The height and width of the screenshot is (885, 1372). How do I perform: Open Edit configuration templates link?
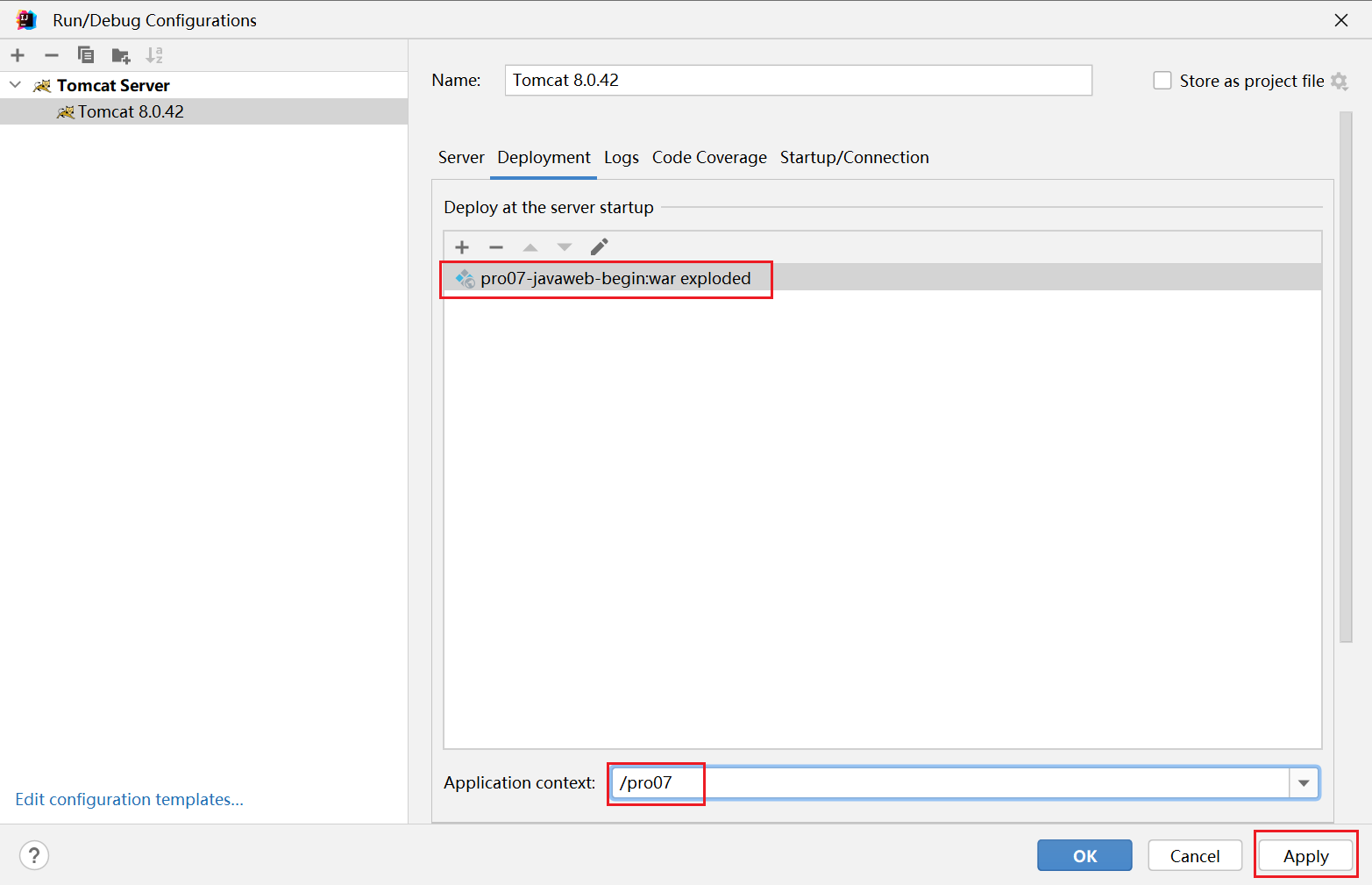tap(130, 800)
